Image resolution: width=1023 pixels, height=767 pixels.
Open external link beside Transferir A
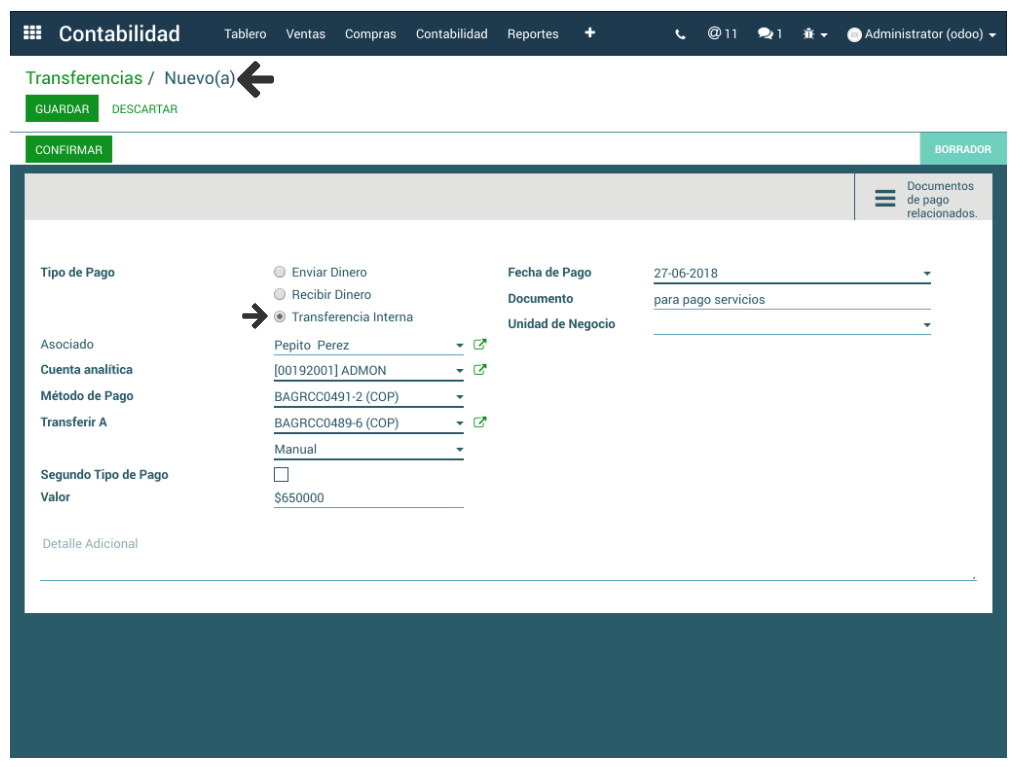(480, 422)
